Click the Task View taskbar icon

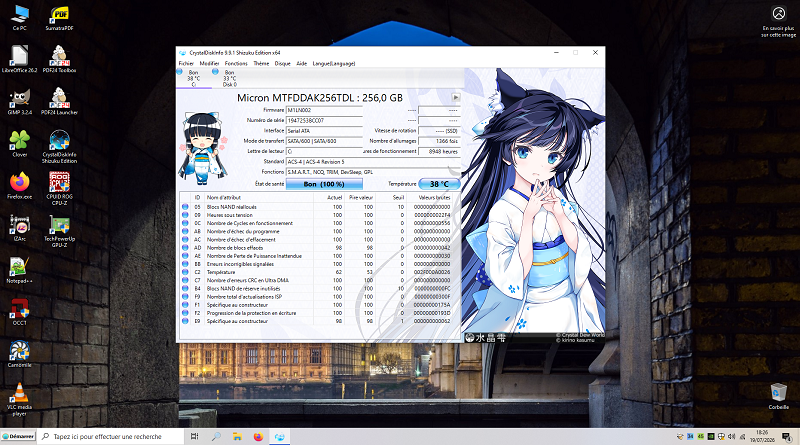[194, 436]
